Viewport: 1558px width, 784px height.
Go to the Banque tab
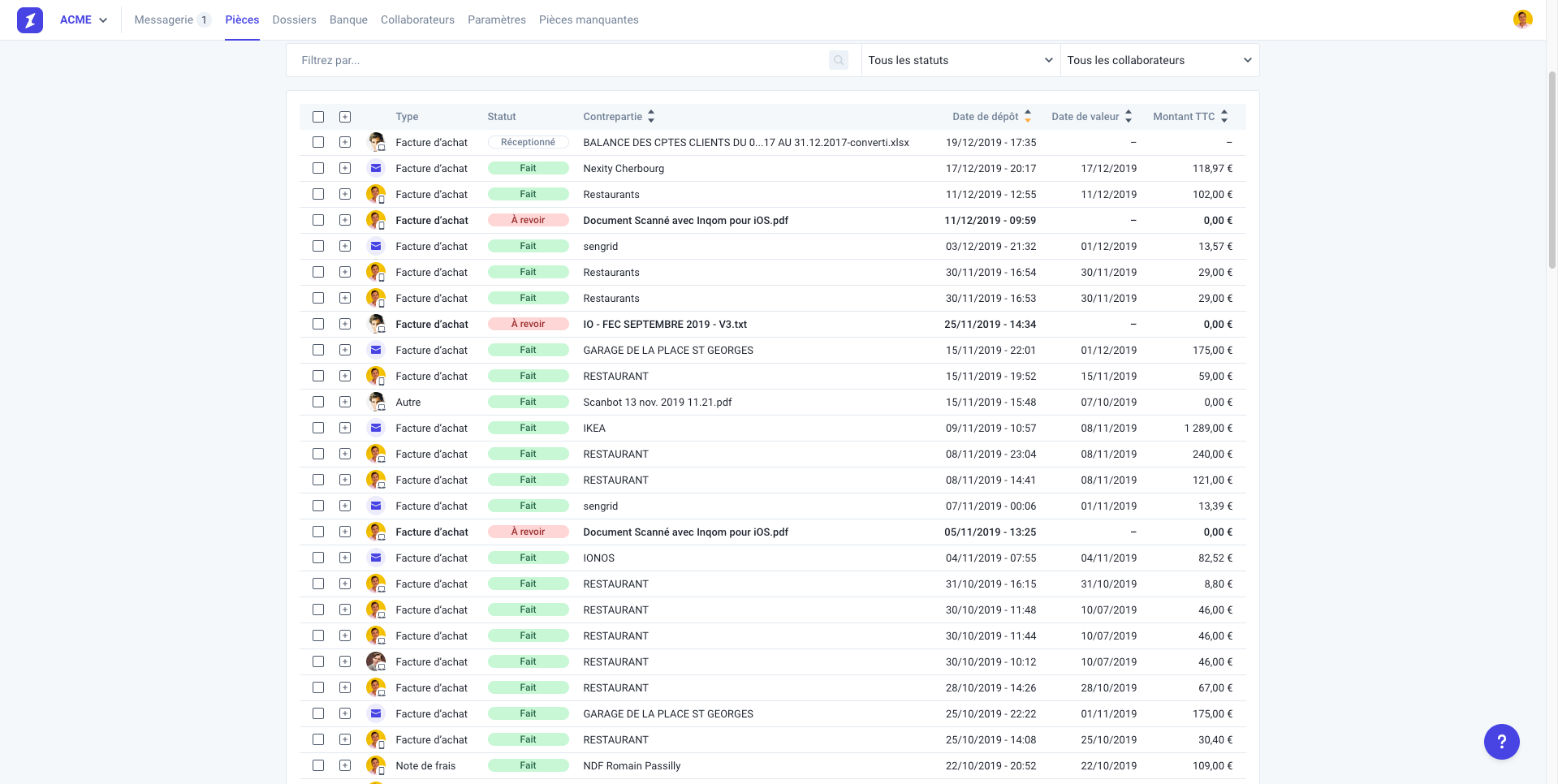tap(348, 19)
